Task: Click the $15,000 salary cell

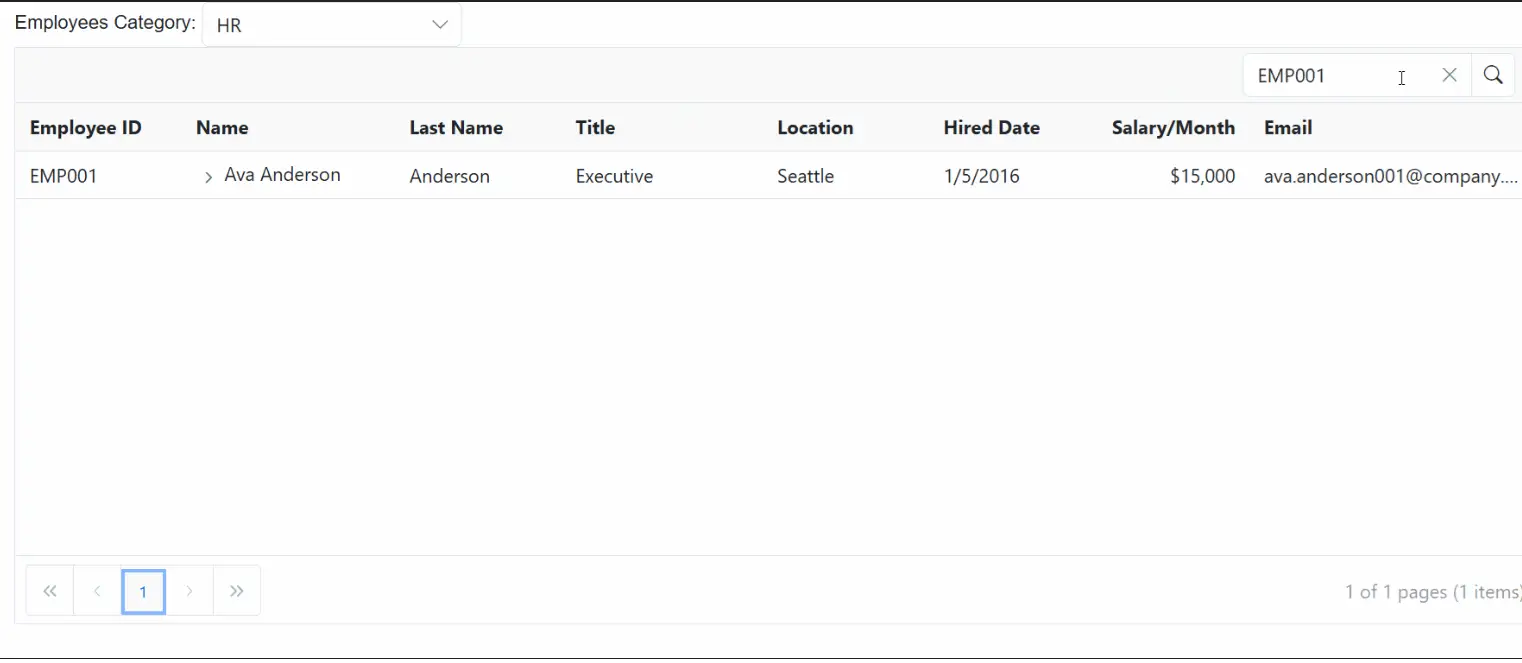Action: [x=1202, y=177]
